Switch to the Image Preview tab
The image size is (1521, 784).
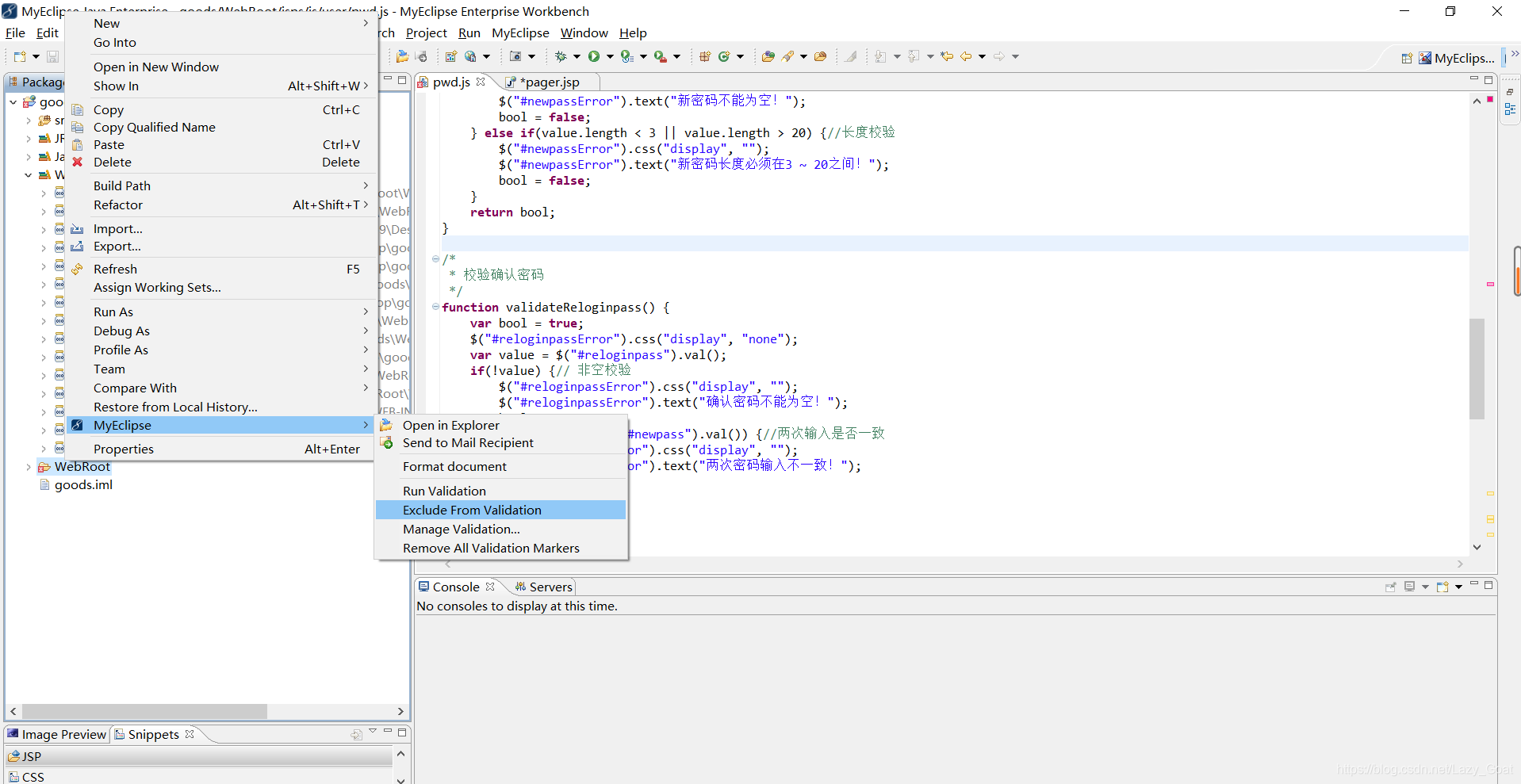[57, 734]
